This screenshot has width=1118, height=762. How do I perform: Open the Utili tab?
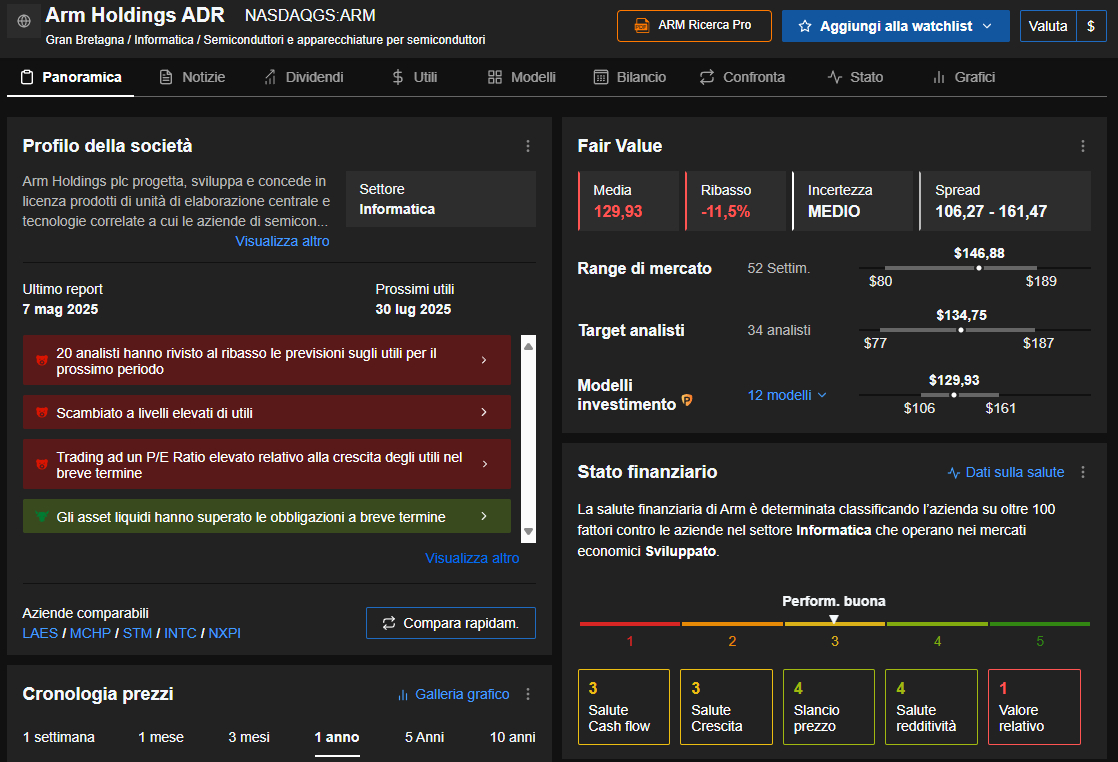click(414, 78)
